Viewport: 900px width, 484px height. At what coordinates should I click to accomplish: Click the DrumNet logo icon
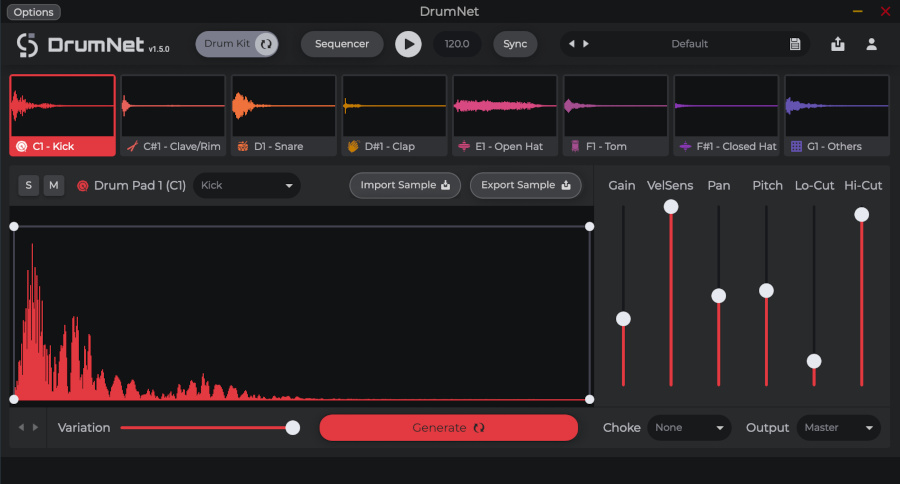tap(28, 45)
